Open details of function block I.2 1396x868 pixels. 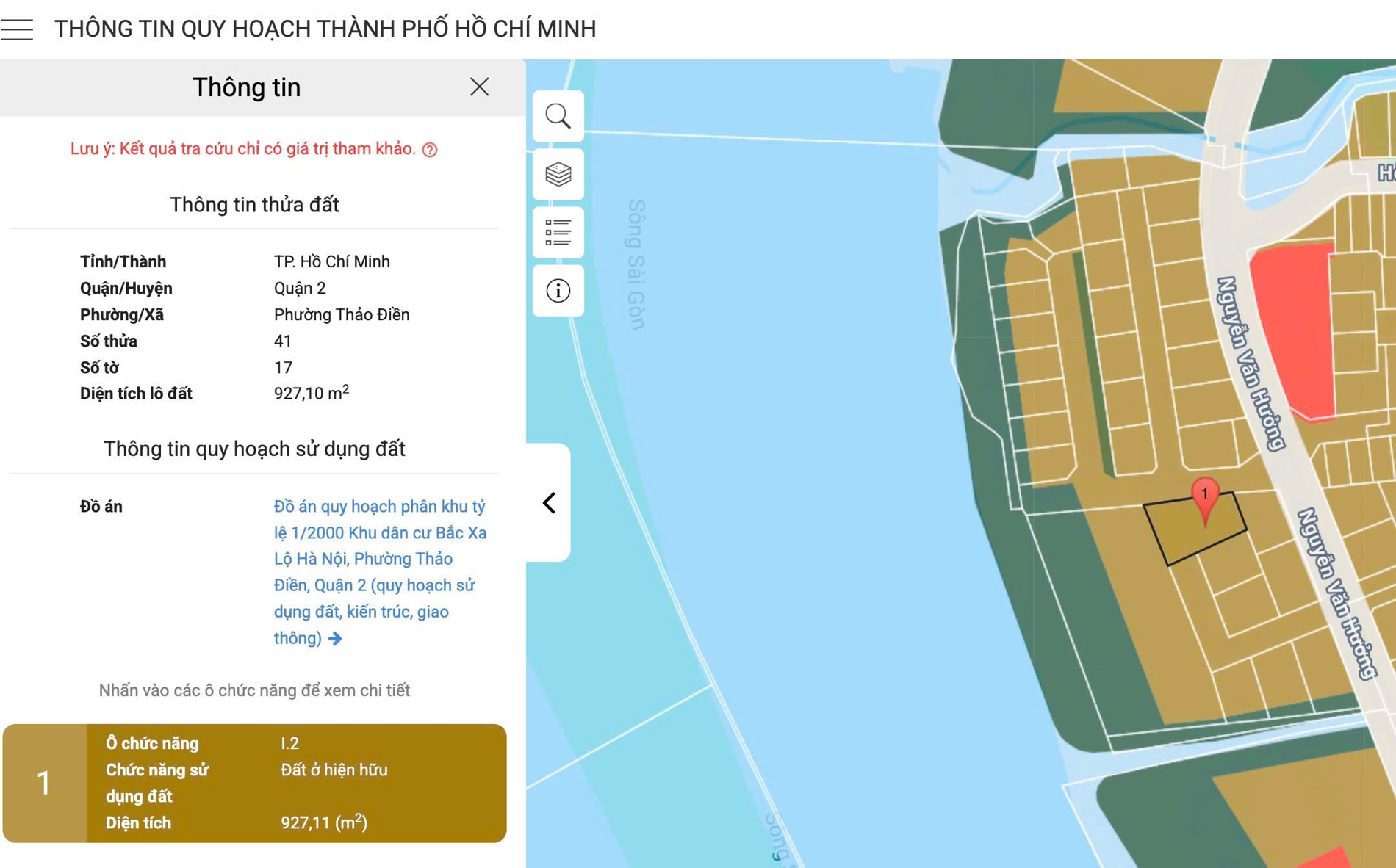254,783
